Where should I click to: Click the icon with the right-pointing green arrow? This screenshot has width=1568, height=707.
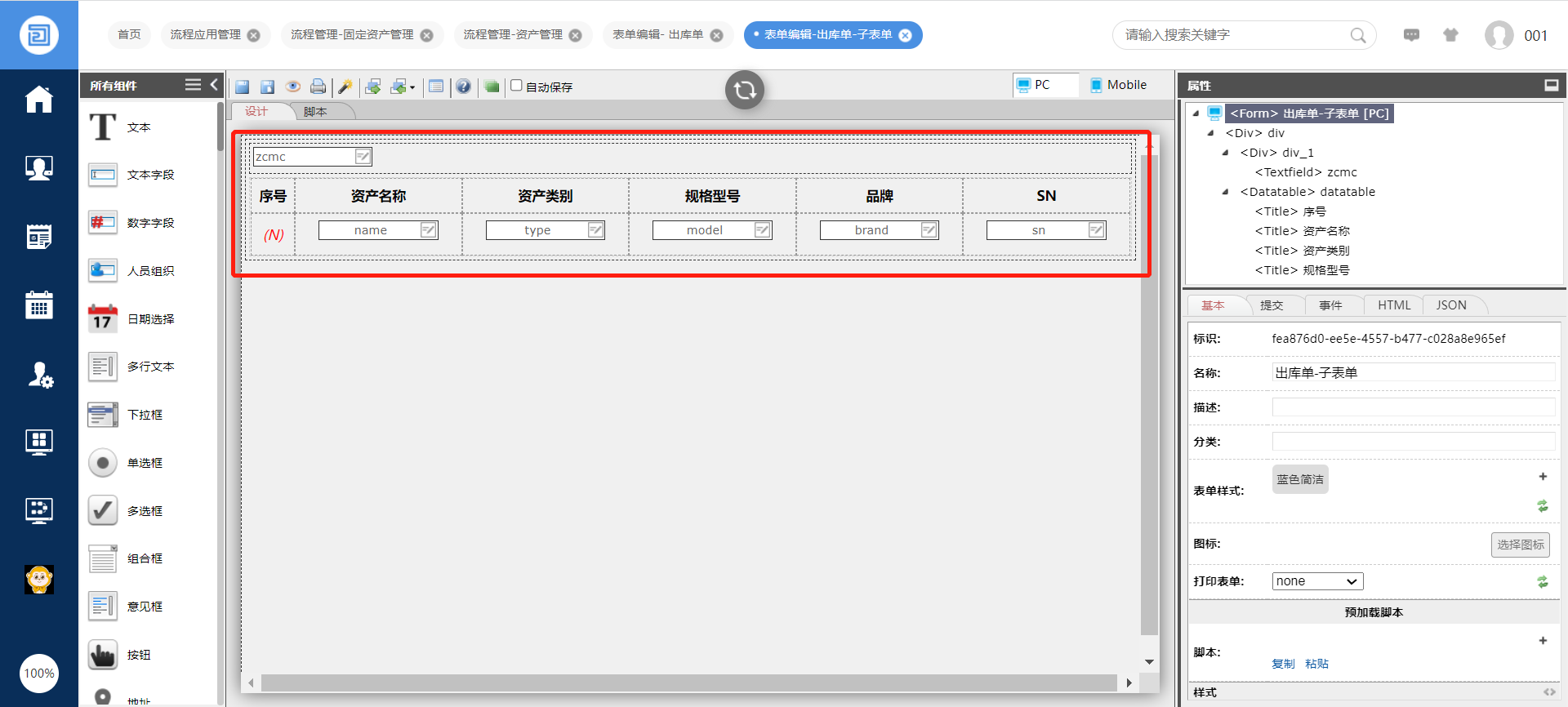373,87
